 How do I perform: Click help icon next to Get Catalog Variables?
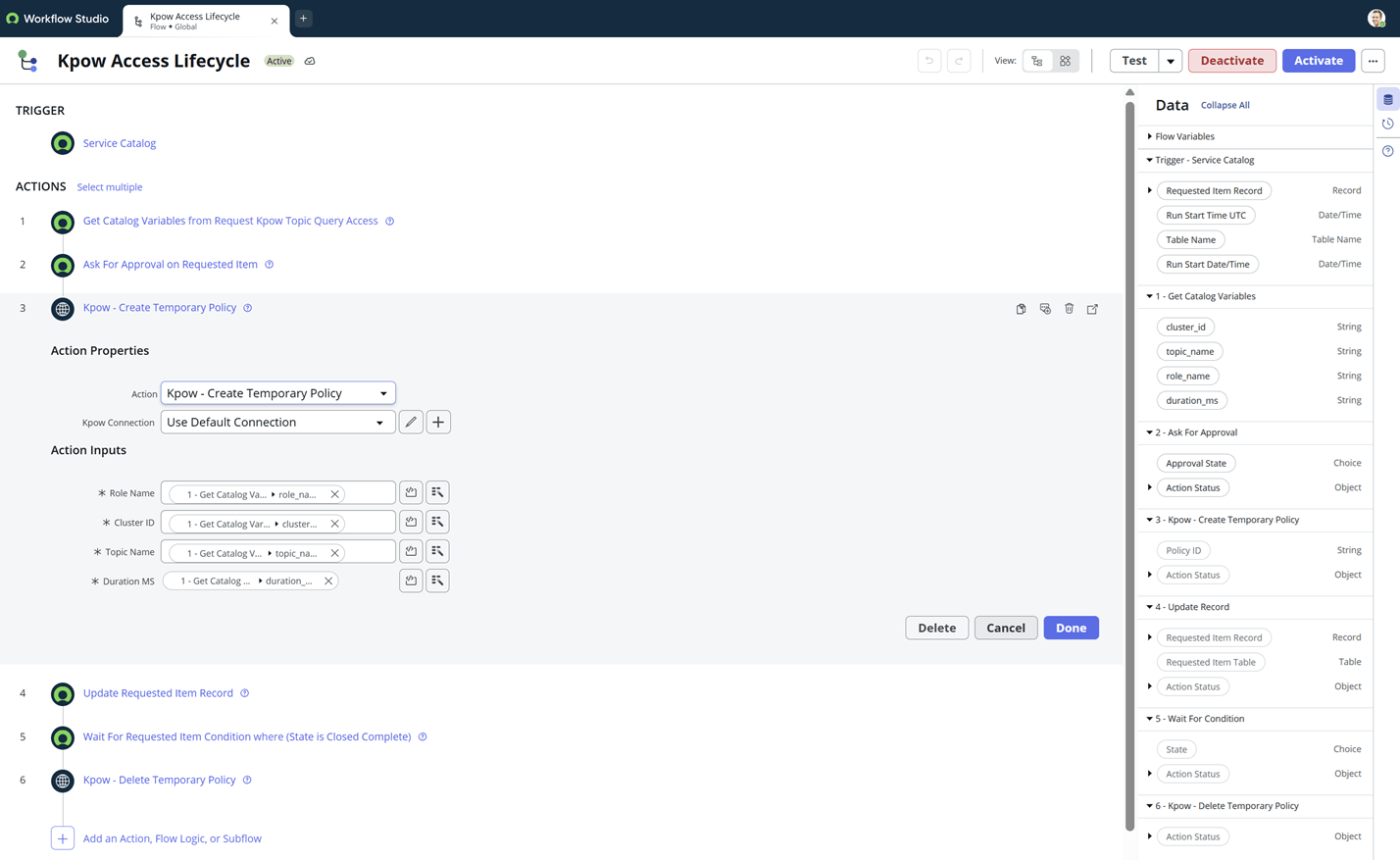(x=389, y=222)
